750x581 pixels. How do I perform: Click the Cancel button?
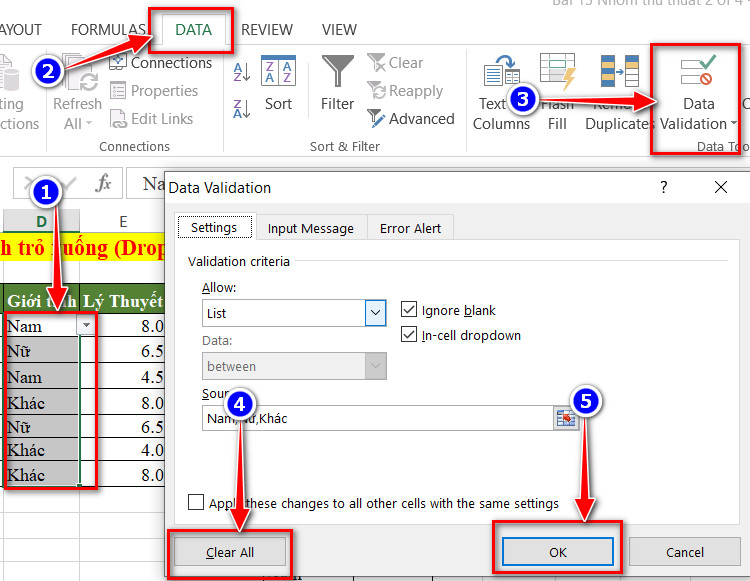coord(685,552)
